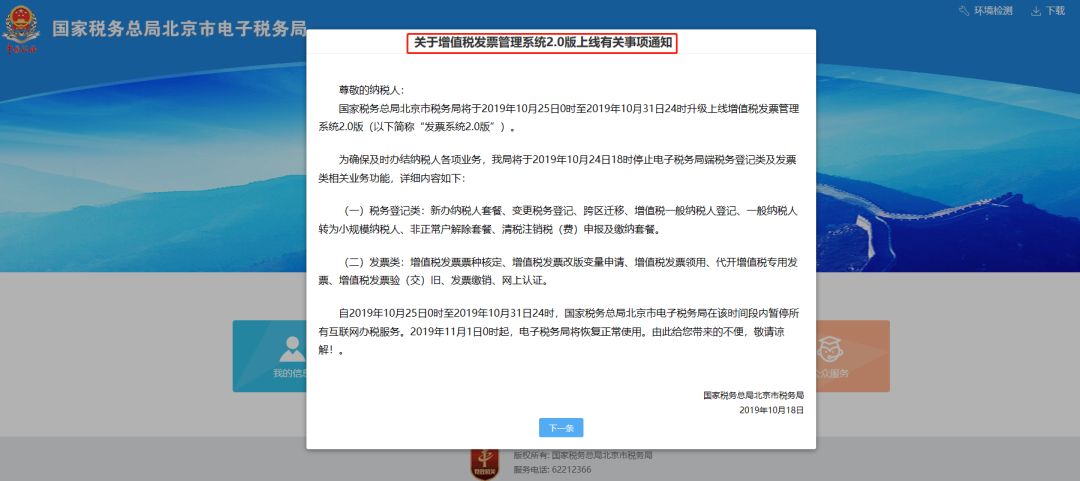Viewport: 1080px width, 481px height.
Task: Click the signature 国家税务总局北京市税务局 in the dialog
Action: click(754, 396)
